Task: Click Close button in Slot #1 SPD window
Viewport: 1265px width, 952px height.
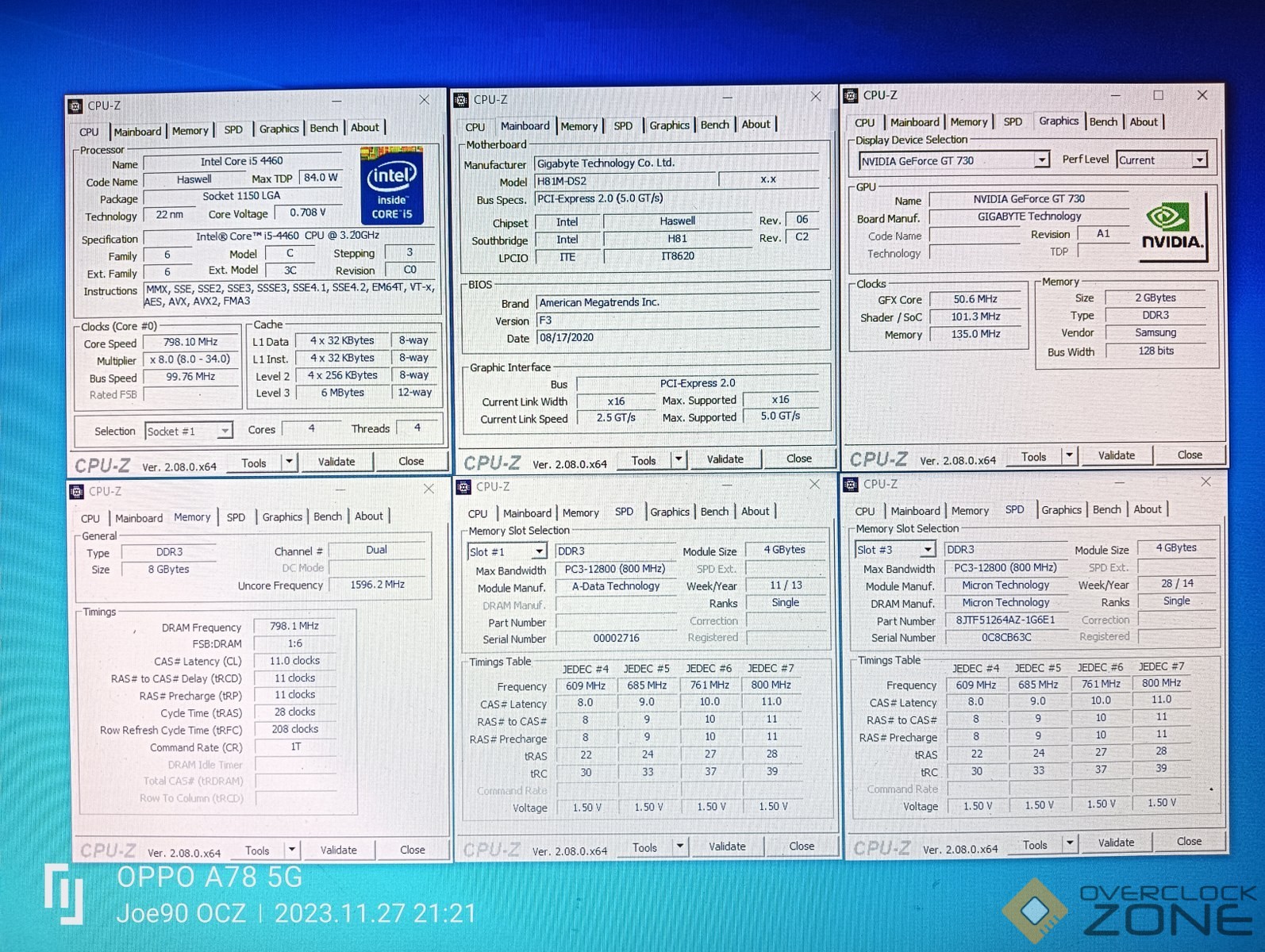Action: (802, 846)
